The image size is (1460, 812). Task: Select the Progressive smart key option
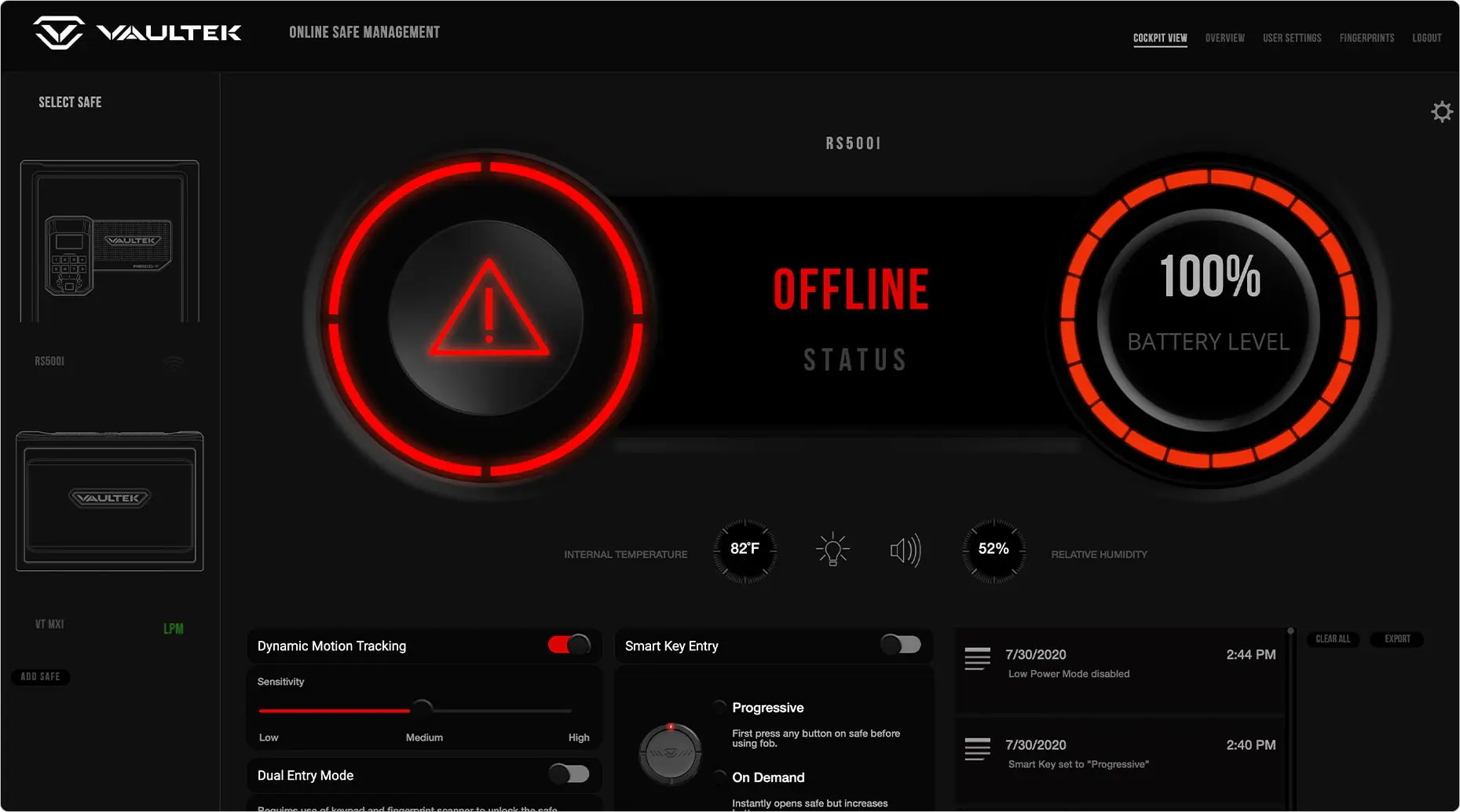719,708
